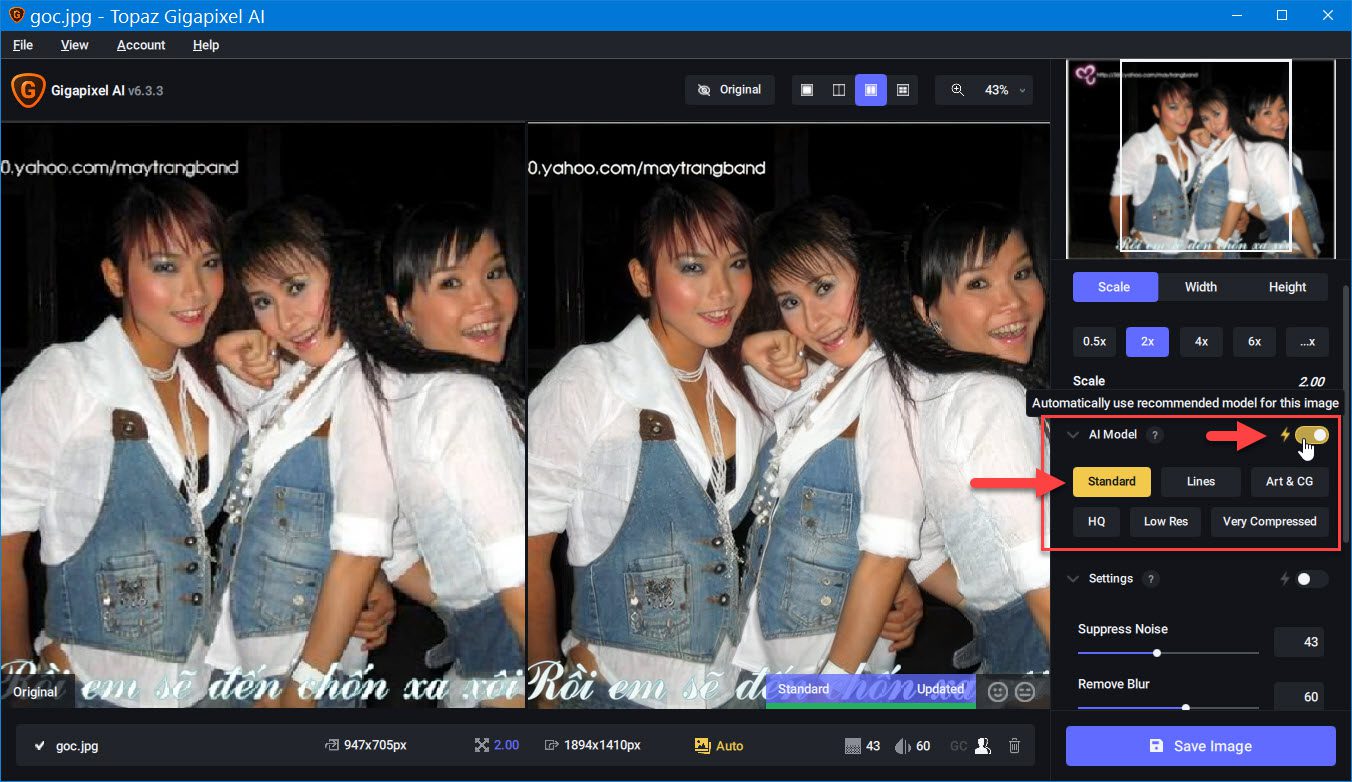1352x782 pixels.
Task: Choose 6x scale factor
Action: point(1254,342)
